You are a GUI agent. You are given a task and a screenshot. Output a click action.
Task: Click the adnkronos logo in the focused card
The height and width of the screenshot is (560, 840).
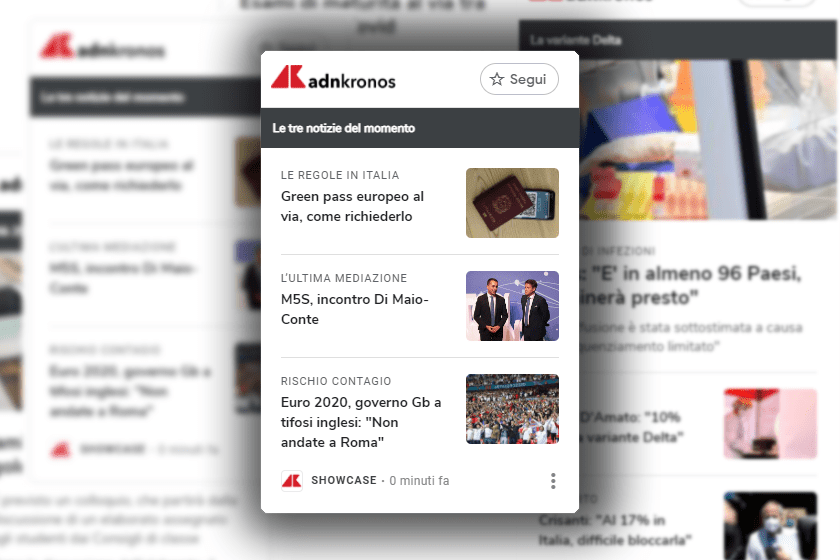(333, 78)
